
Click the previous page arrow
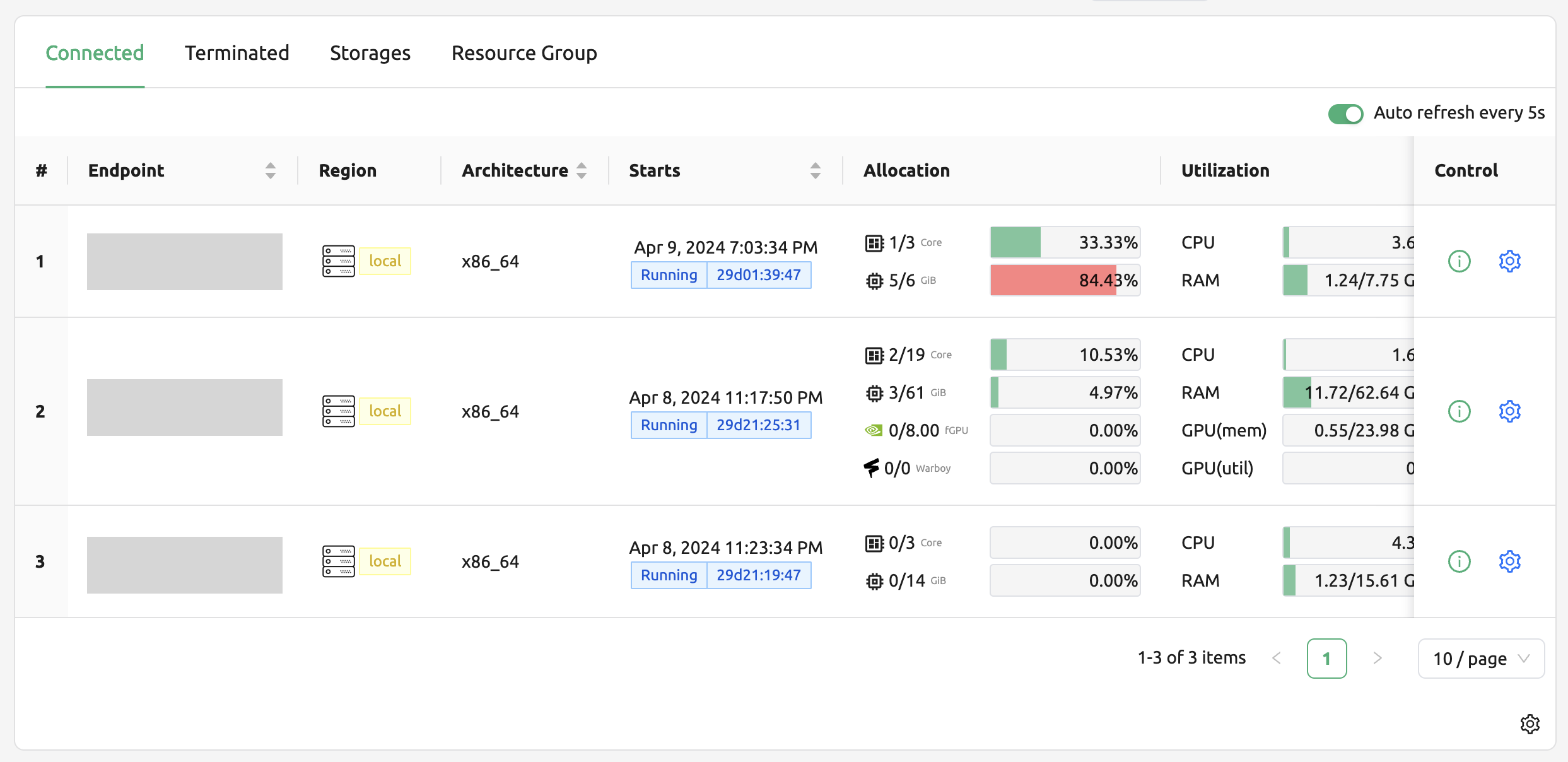[1277, 659]
